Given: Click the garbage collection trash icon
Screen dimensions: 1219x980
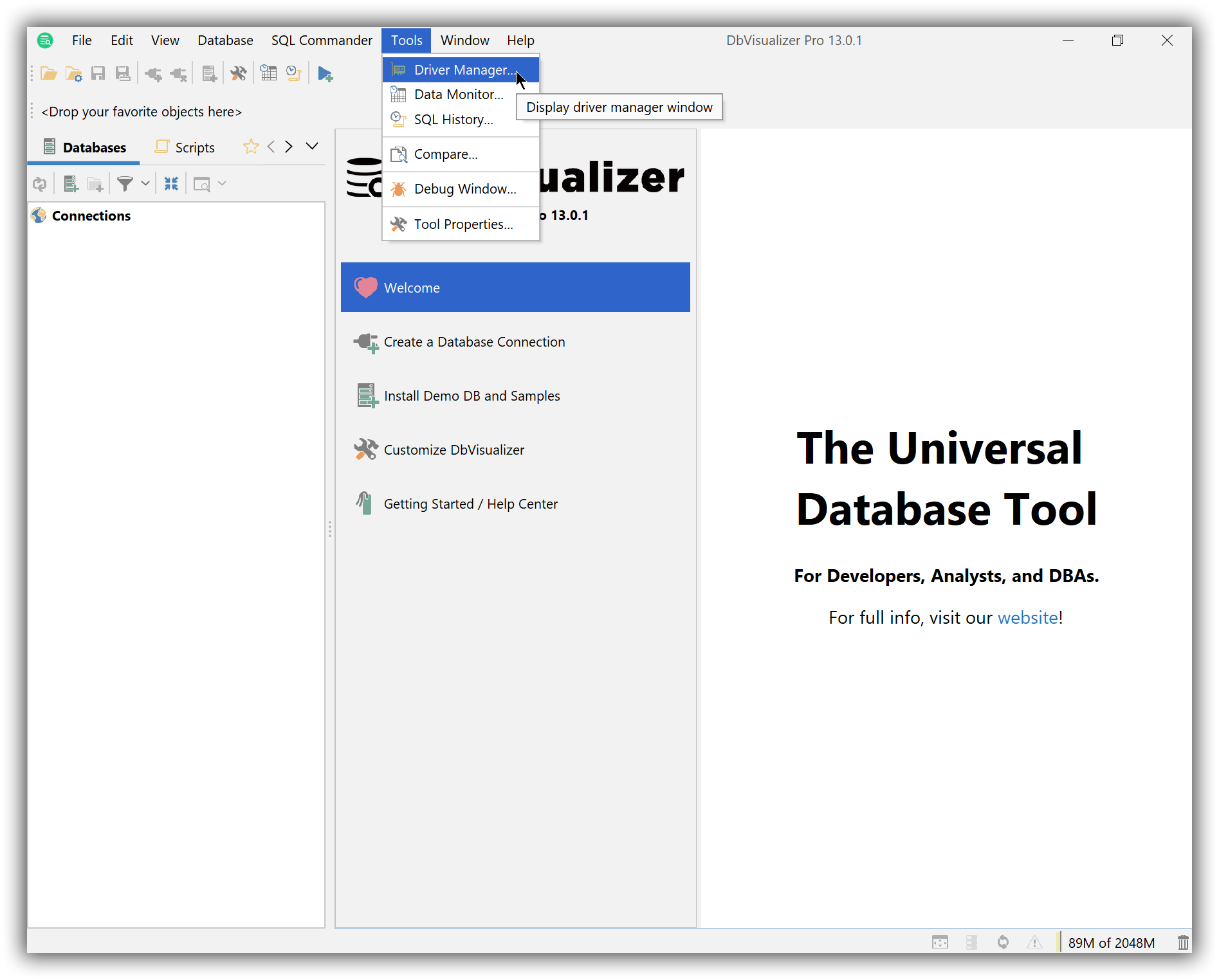Looking at the screenshot, I should coord(1182,943).
